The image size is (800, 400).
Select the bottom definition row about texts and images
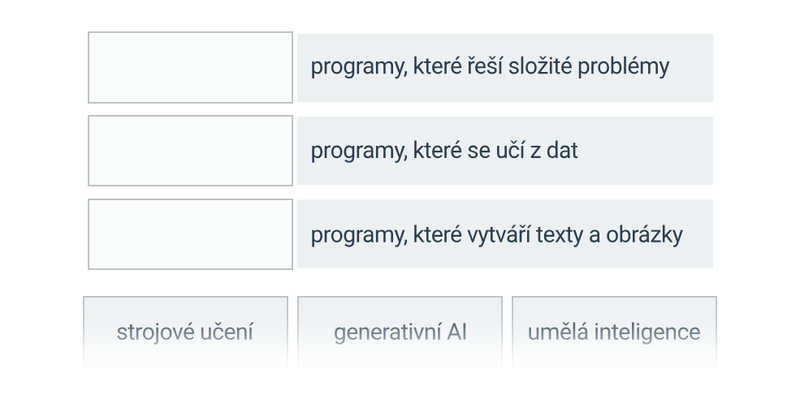coord(504,234)
